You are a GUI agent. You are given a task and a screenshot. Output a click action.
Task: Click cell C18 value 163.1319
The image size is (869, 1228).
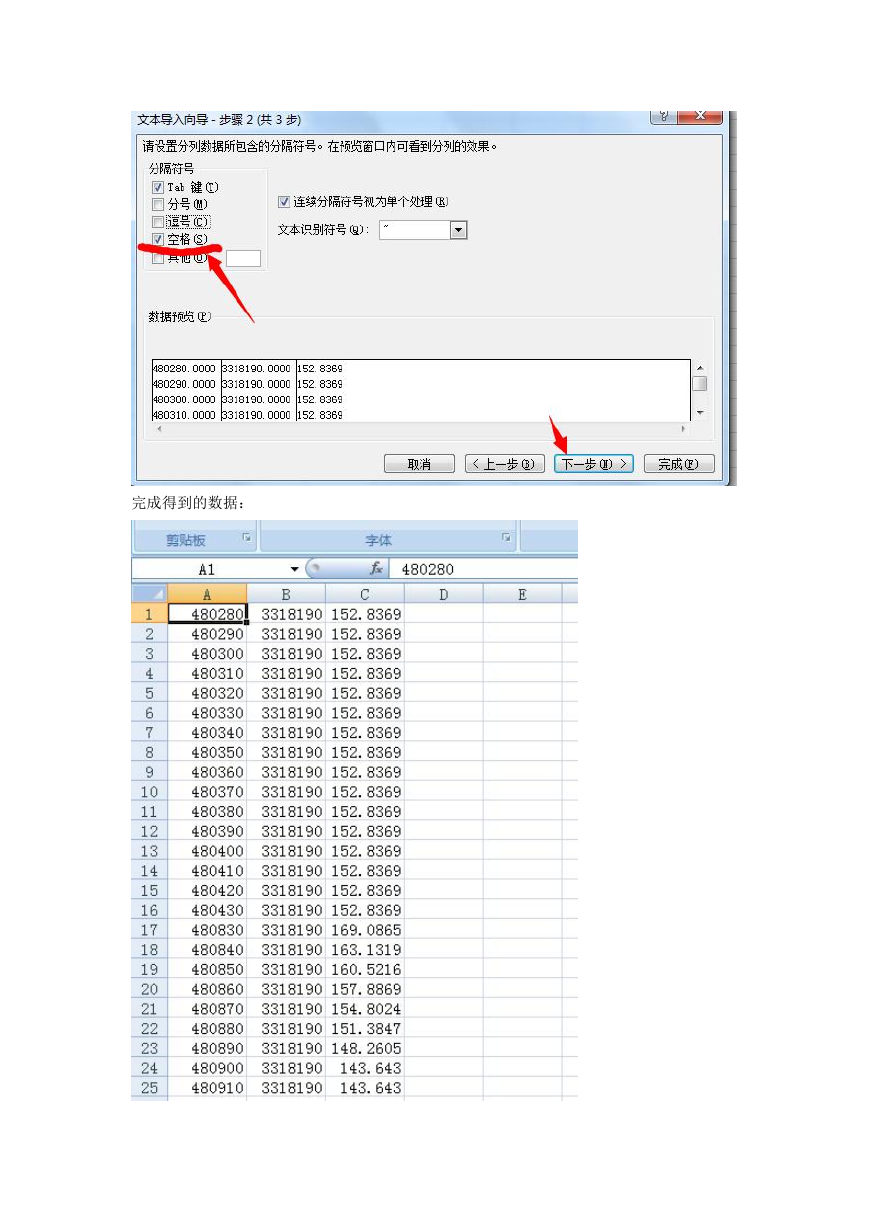point(365,950)
